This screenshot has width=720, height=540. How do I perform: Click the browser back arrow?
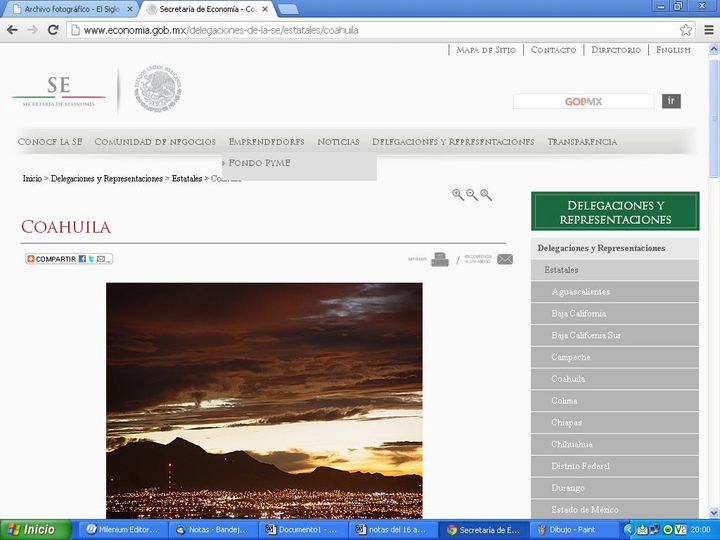tap(12, 30)
